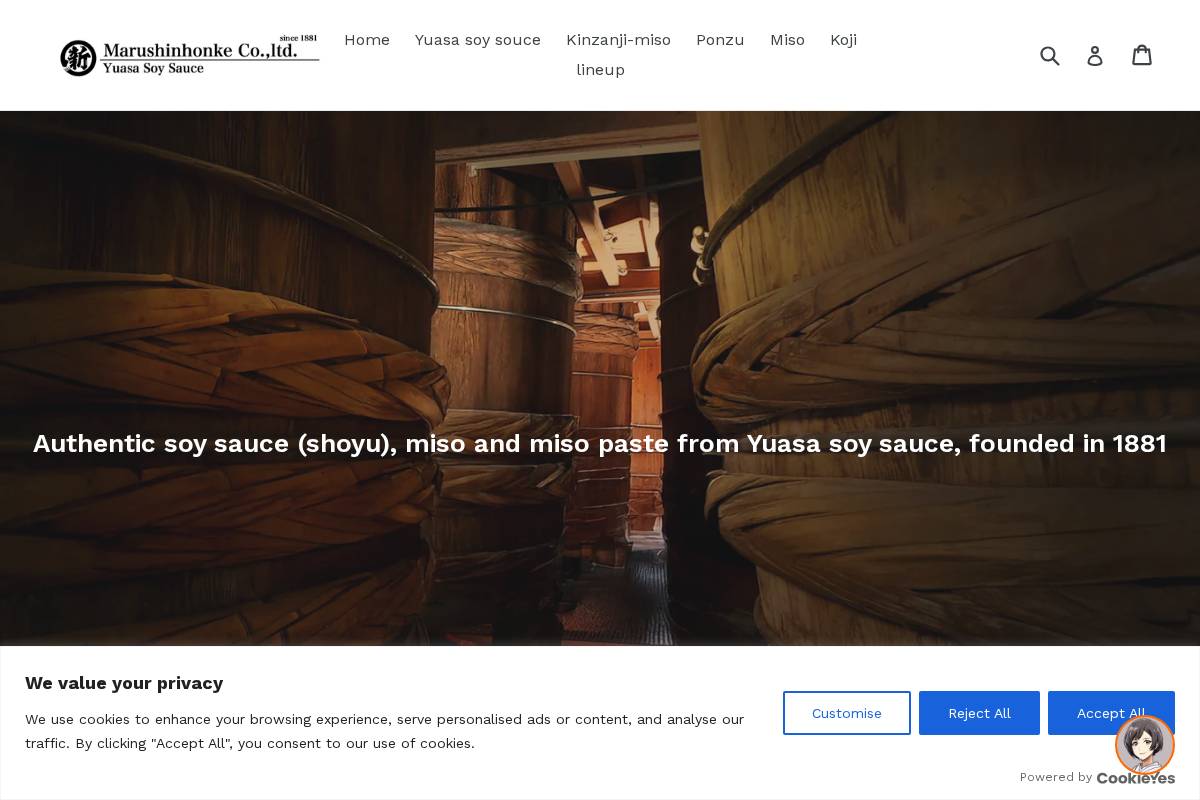Navigate to the Home menu item
This screenshot has height=800, width=1200.
tap(367, 40)
